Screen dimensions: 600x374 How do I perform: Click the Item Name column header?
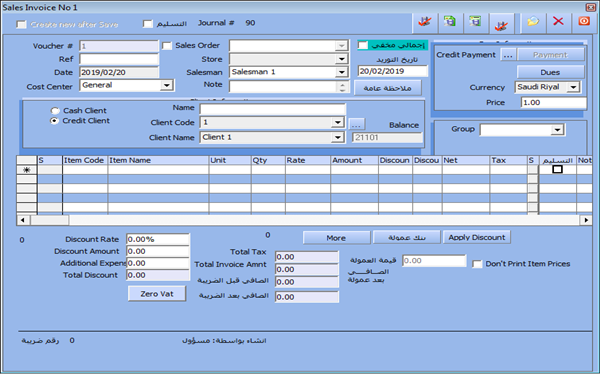[x=158, y=160]
